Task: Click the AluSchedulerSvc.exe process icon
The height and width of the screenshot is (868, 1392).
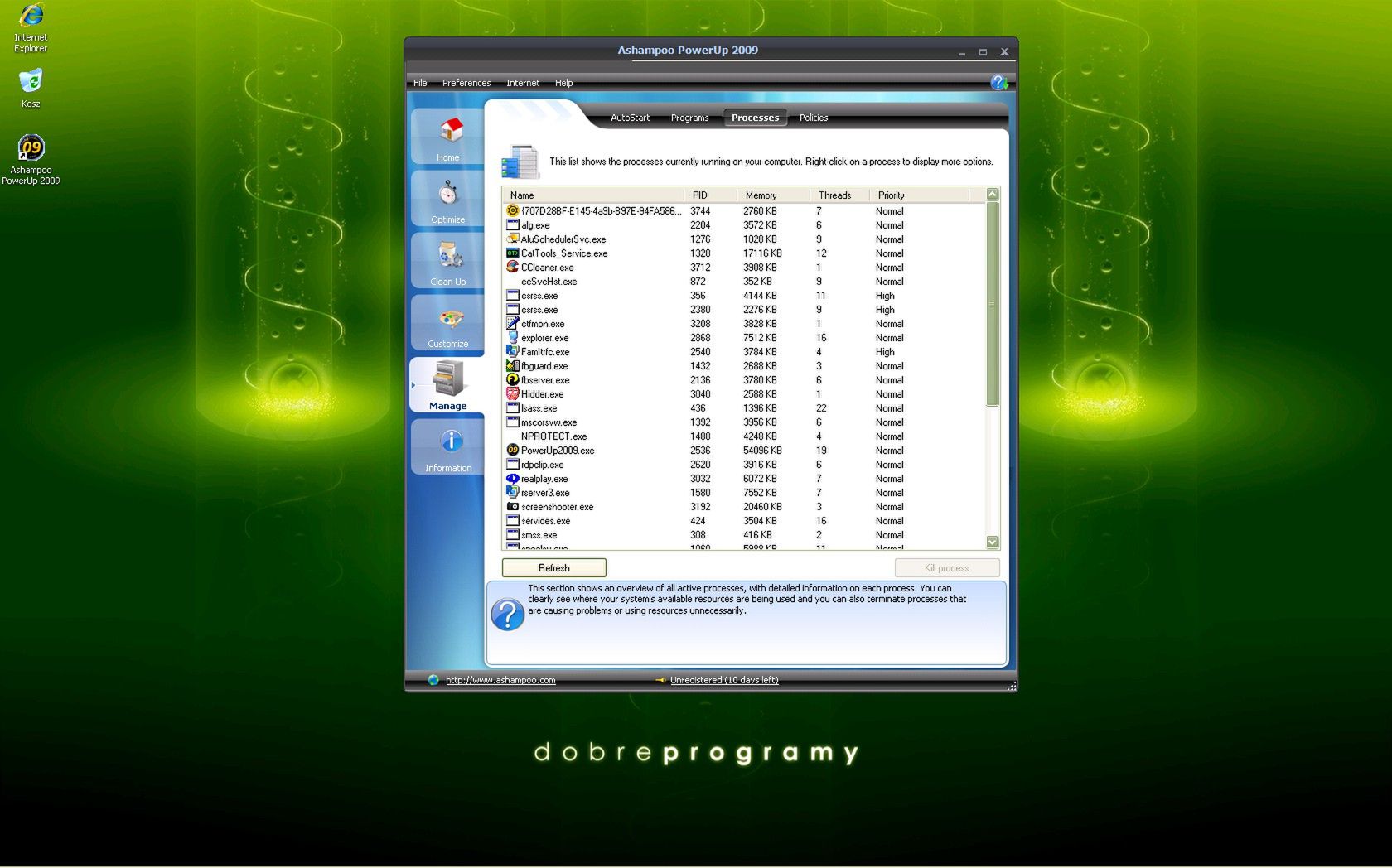Action: (x=513, y=239)
